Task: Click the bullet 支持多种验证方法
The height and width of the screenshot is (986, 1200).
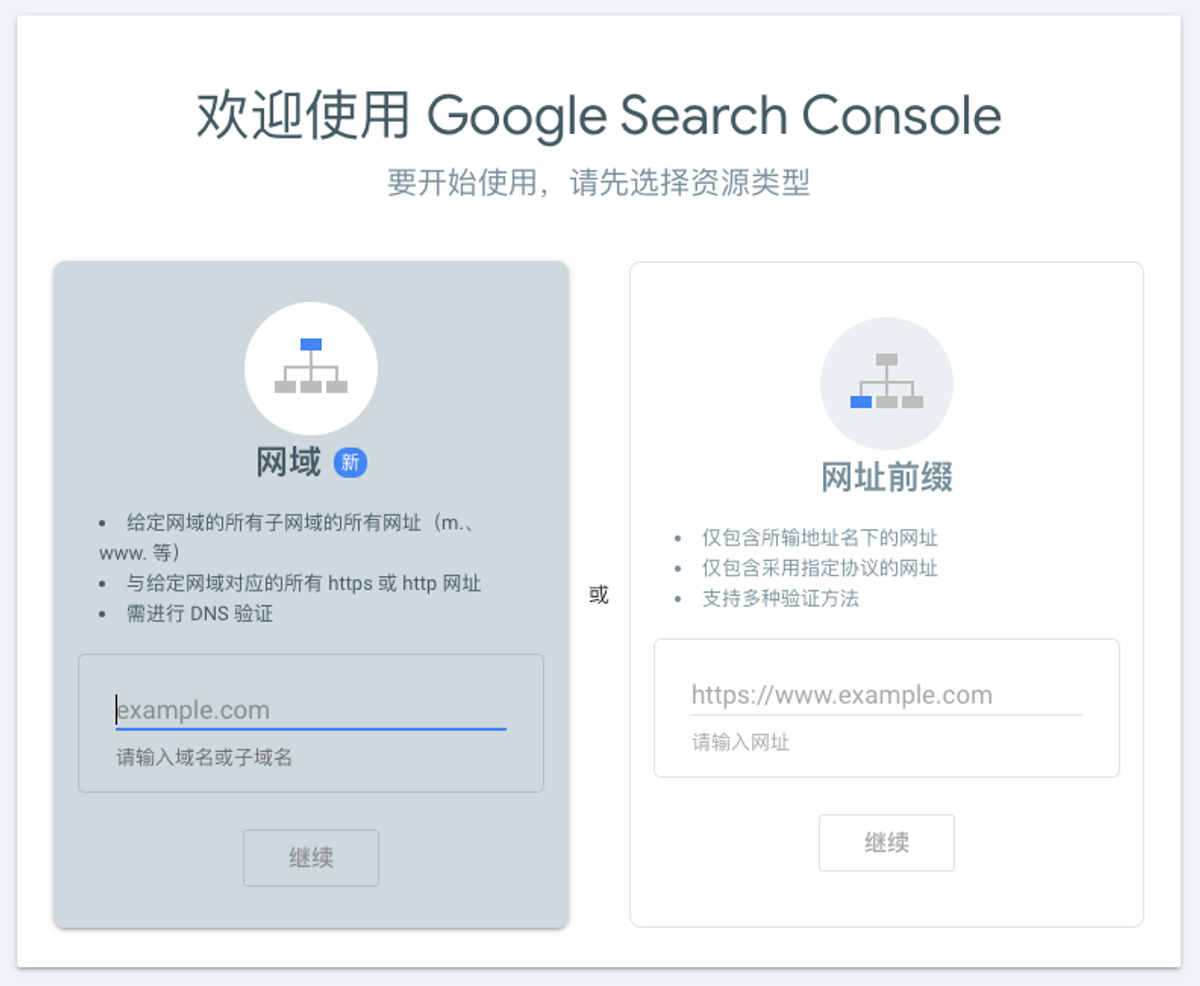Action: coord(780,599)
